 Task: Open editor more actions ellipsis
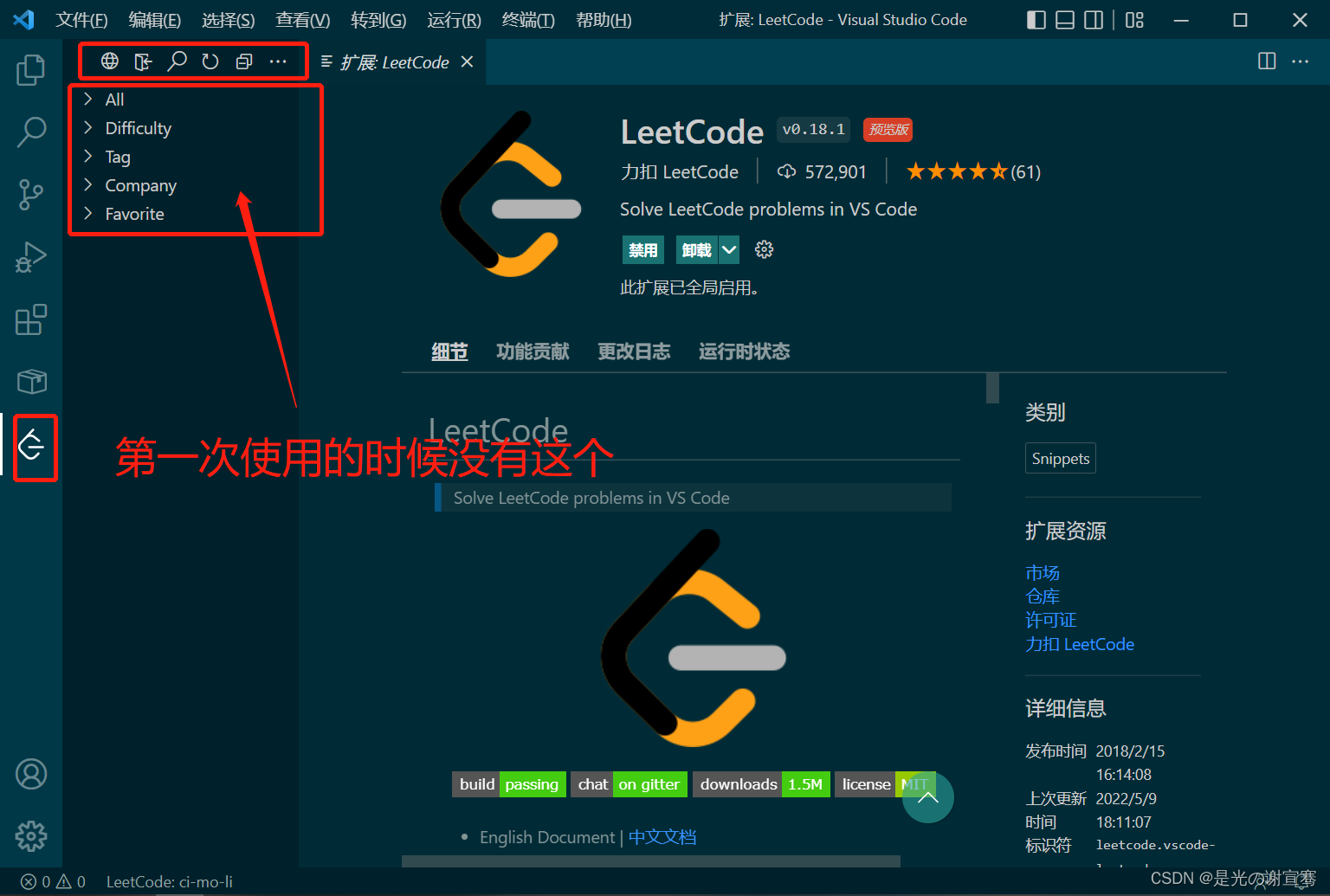tap(1301, 61)
